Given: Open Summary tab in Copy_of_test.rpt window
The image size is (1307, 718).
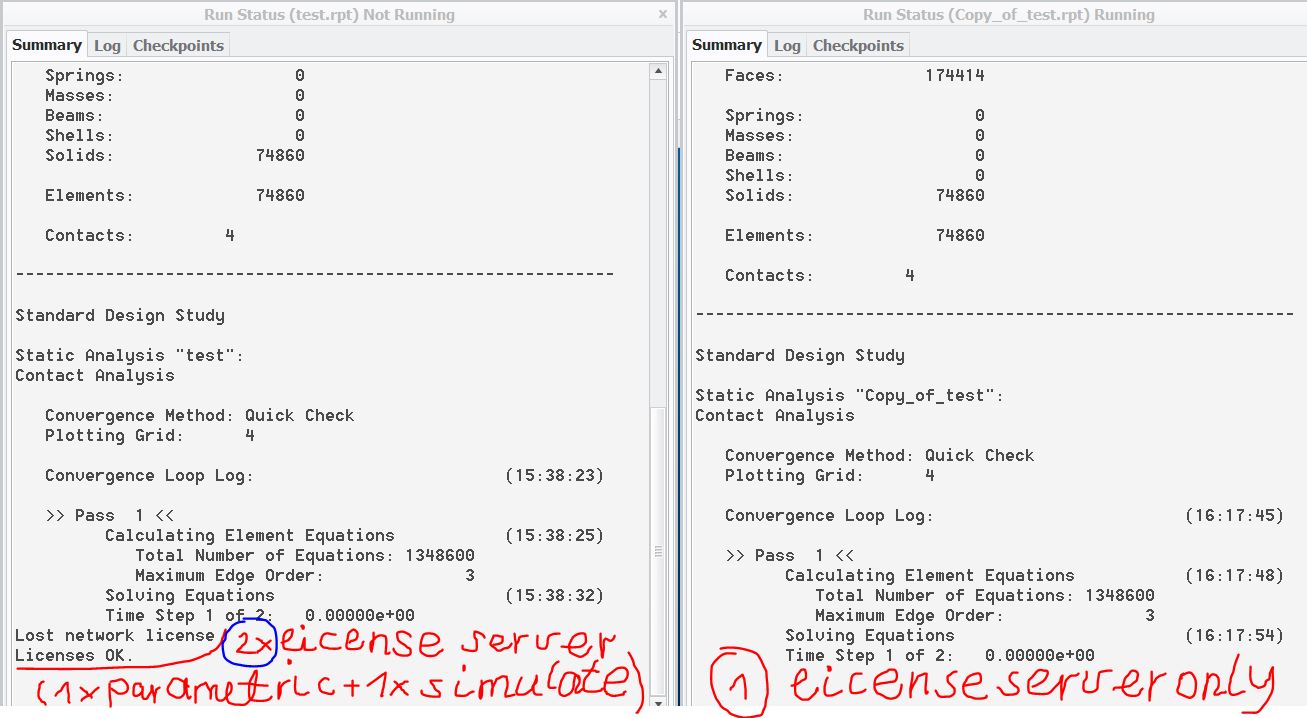Looking at the screenshot, I should [727, 45].
